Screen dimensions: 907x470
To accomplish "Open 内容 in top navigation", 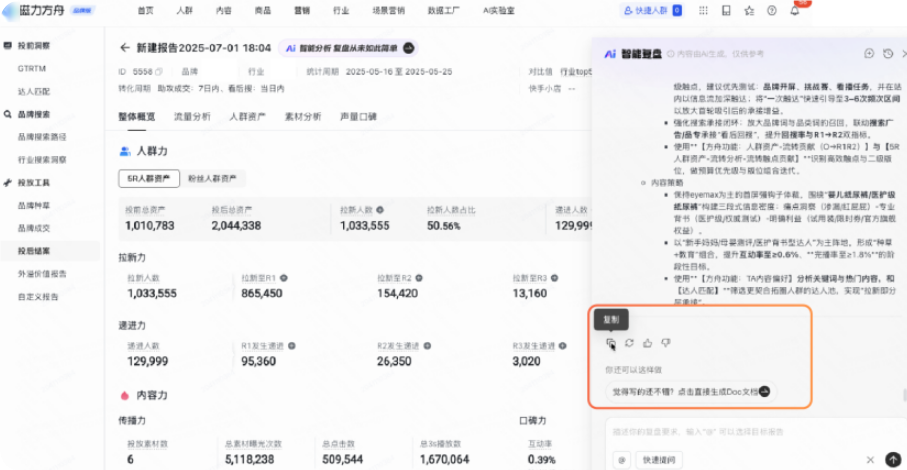I will coord(224,10).
